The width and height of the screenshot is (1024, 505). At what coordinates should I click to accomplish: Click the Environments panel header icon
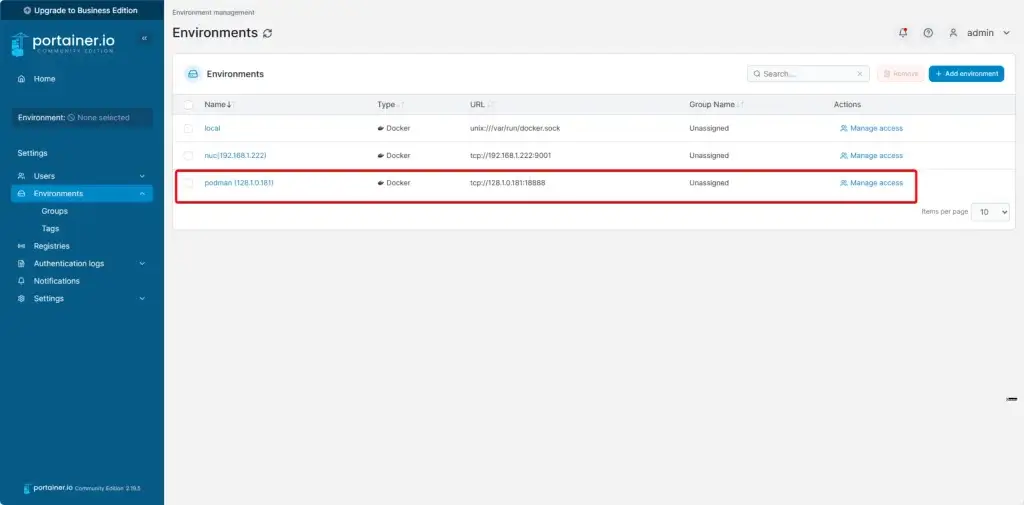(x=192, y=74)
